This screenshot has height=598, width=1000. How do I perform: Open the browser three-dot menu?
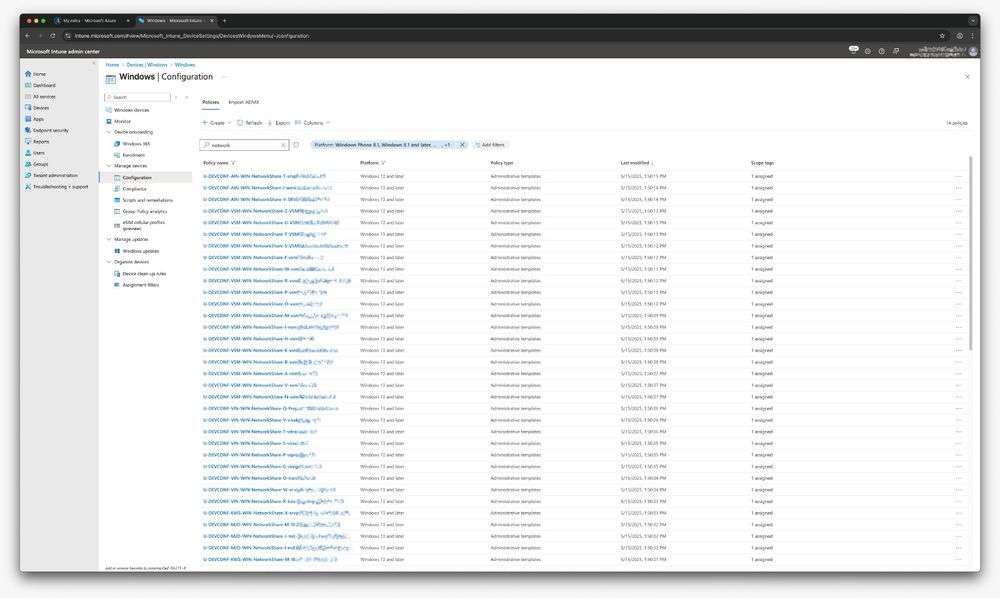point(973,36)
